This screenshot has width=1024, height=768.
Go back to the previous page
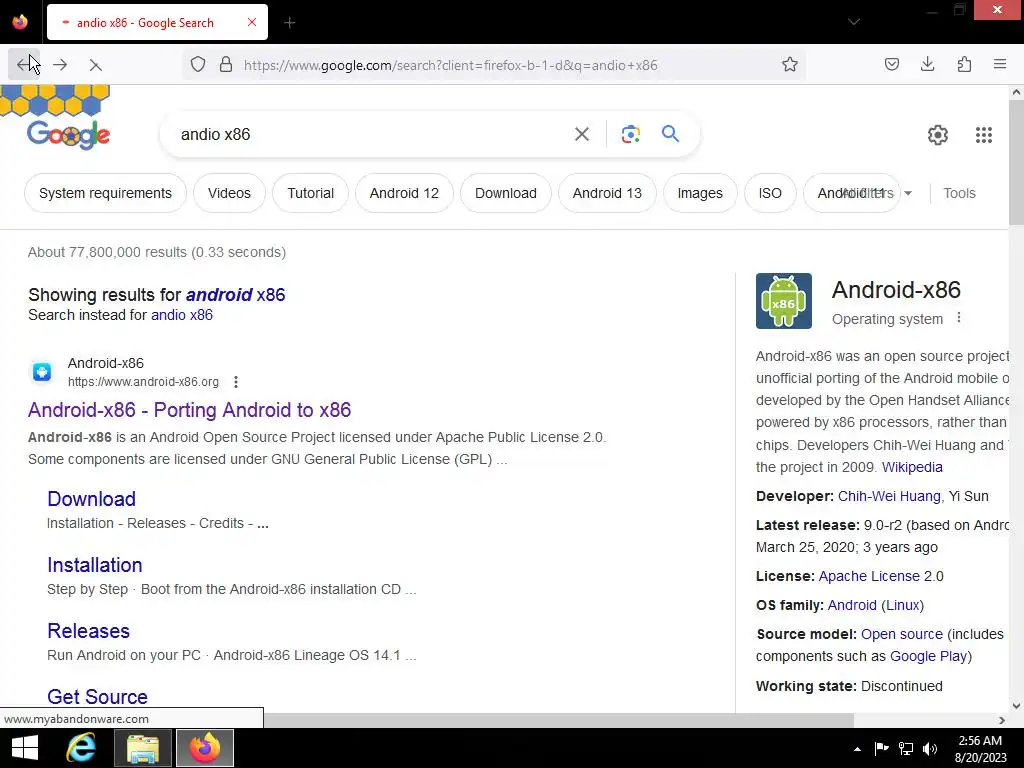[x=24, y=65]
